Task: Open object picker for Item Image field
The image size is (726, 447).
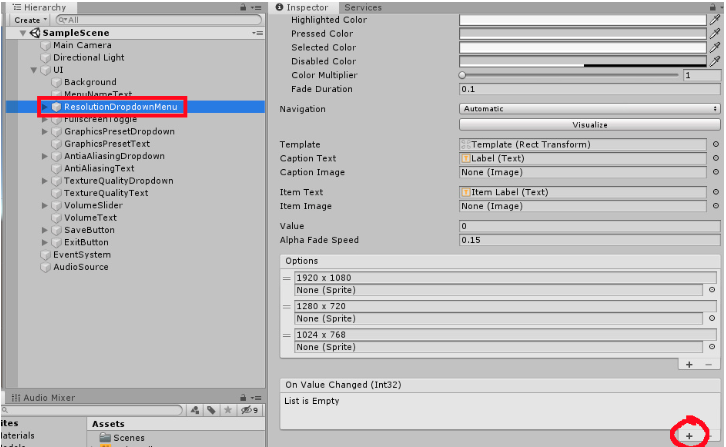Action: 715,207
